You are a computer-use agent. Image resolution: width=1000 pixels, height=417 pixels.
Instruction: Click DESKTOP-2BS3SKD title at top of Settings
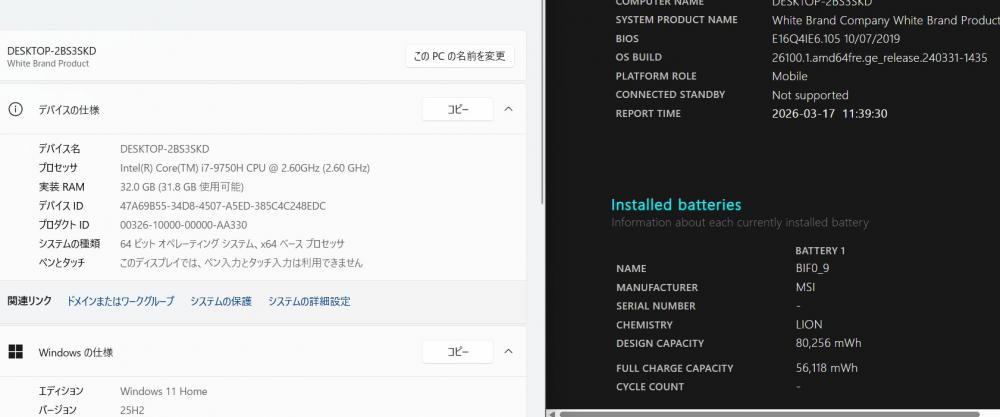point(52,51)
